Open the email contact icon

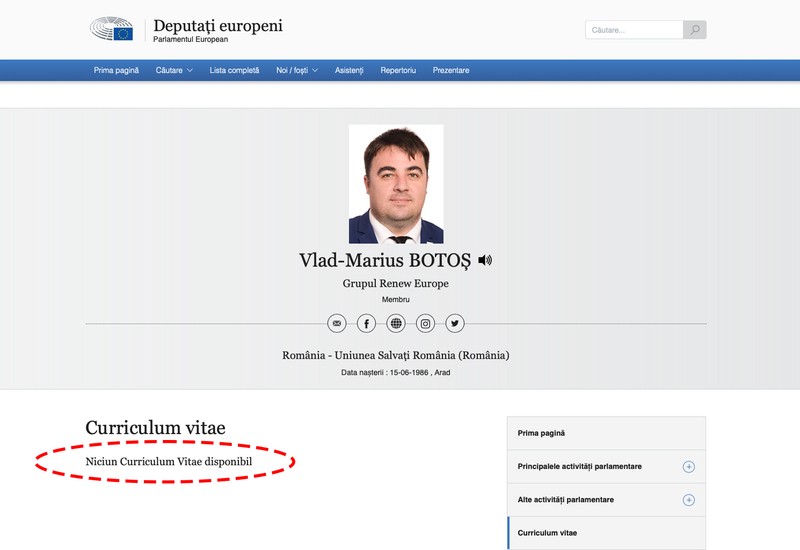pos(337,323)
